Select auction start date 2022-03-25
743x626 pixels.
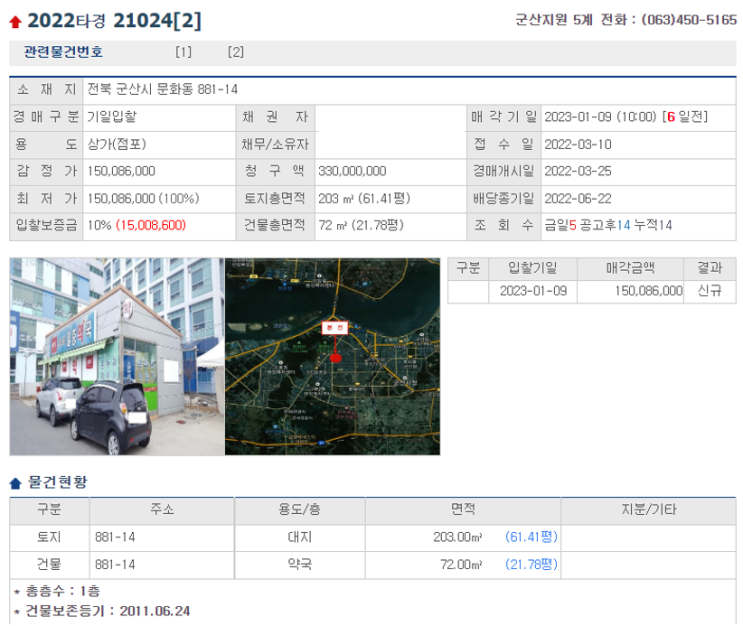[x=578, y=171]
